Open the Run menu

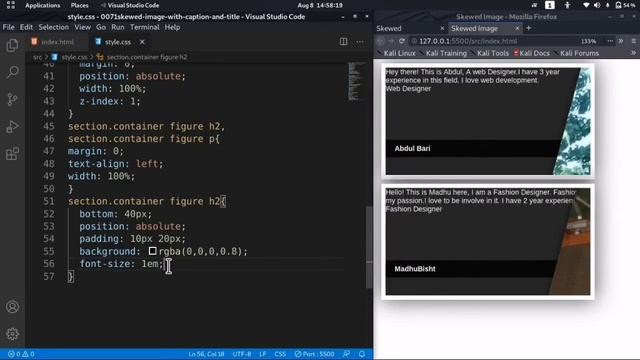(118, 27)
